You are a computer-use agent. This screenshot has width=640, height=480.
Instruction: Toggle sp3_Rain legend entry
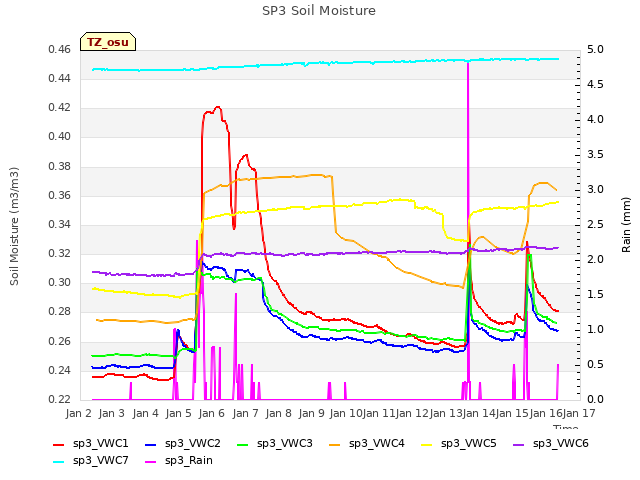(x=179, y=461)
